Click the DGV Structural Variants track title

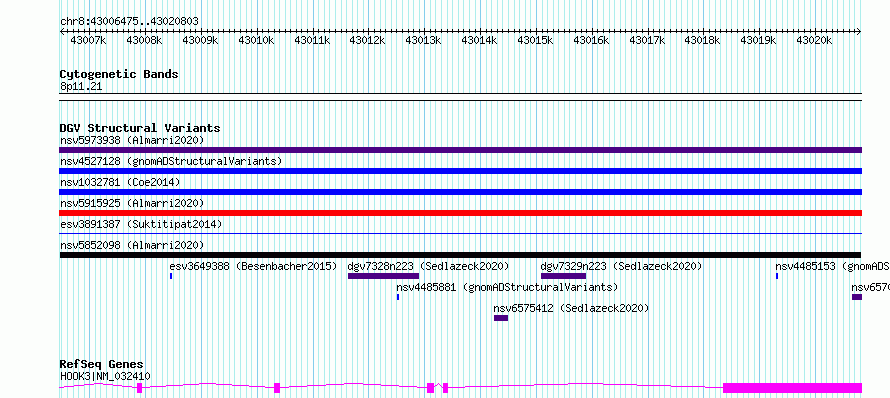(x=140, y=128)
